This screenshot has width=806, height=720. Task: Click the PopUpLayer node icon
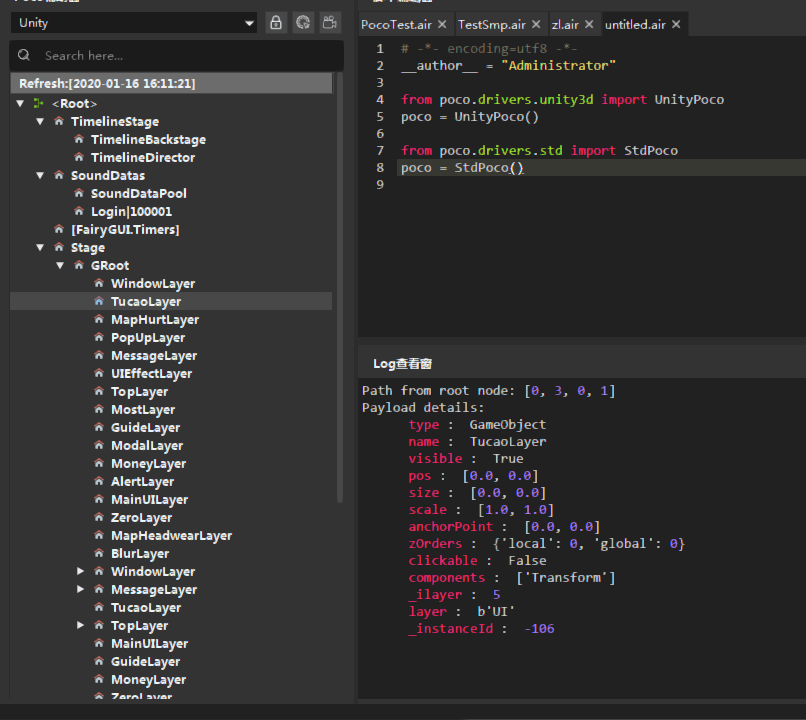coord(99,337)
